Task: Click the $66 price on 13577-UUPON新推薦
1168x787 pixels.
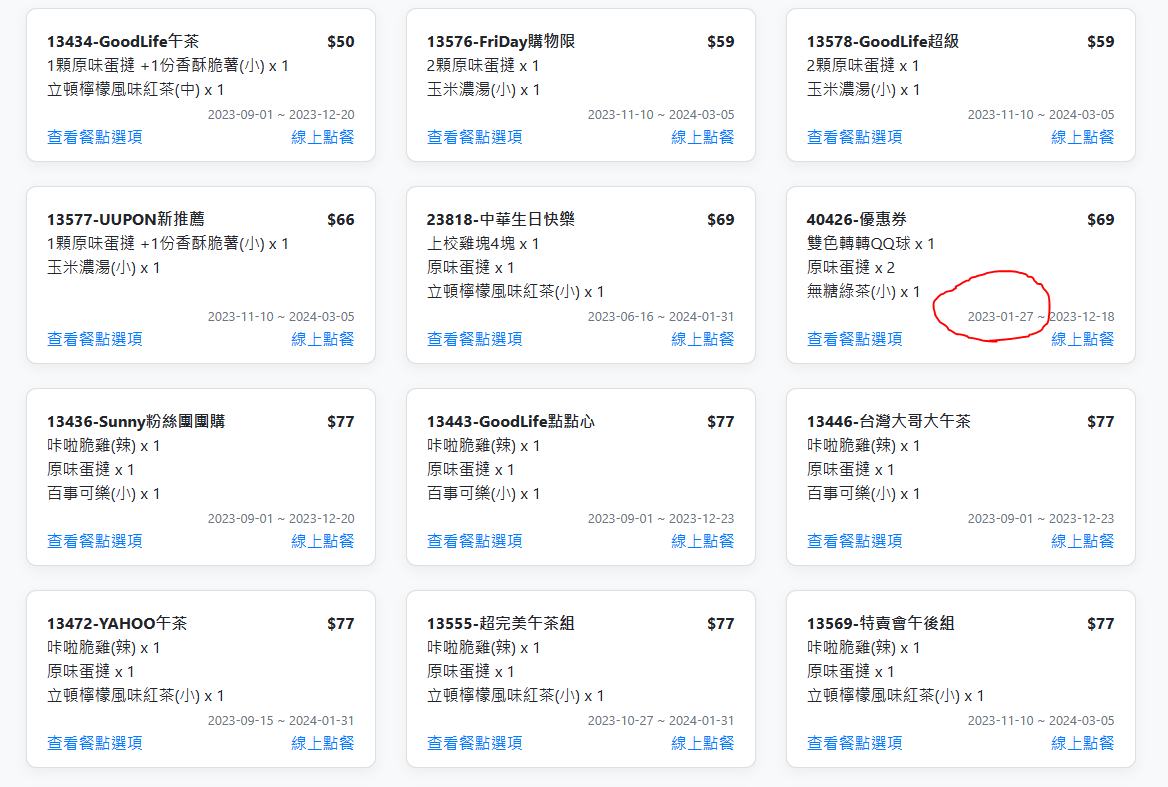Action: click(340, 220)
